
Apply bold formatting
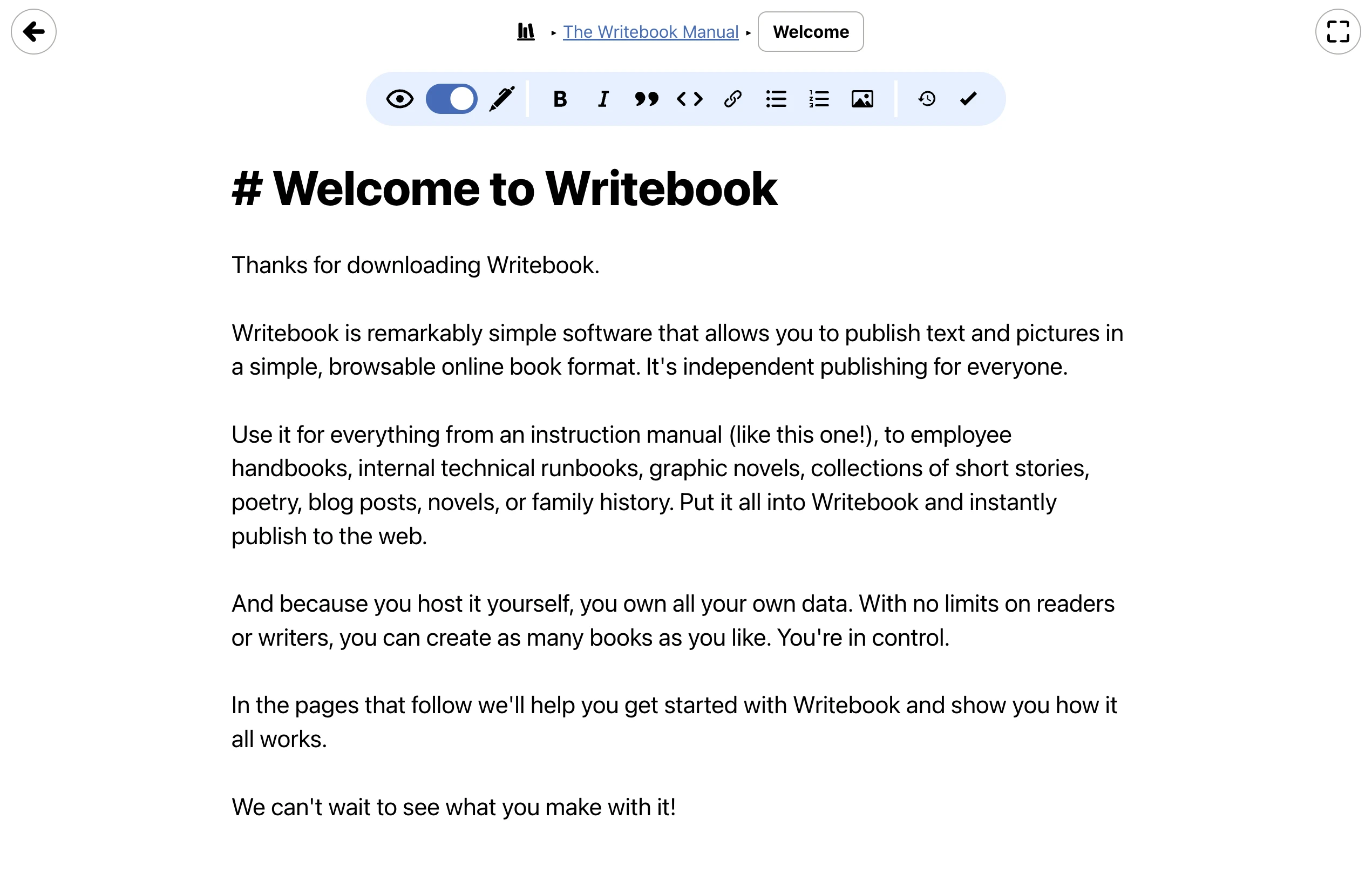(x=560, y=99)
